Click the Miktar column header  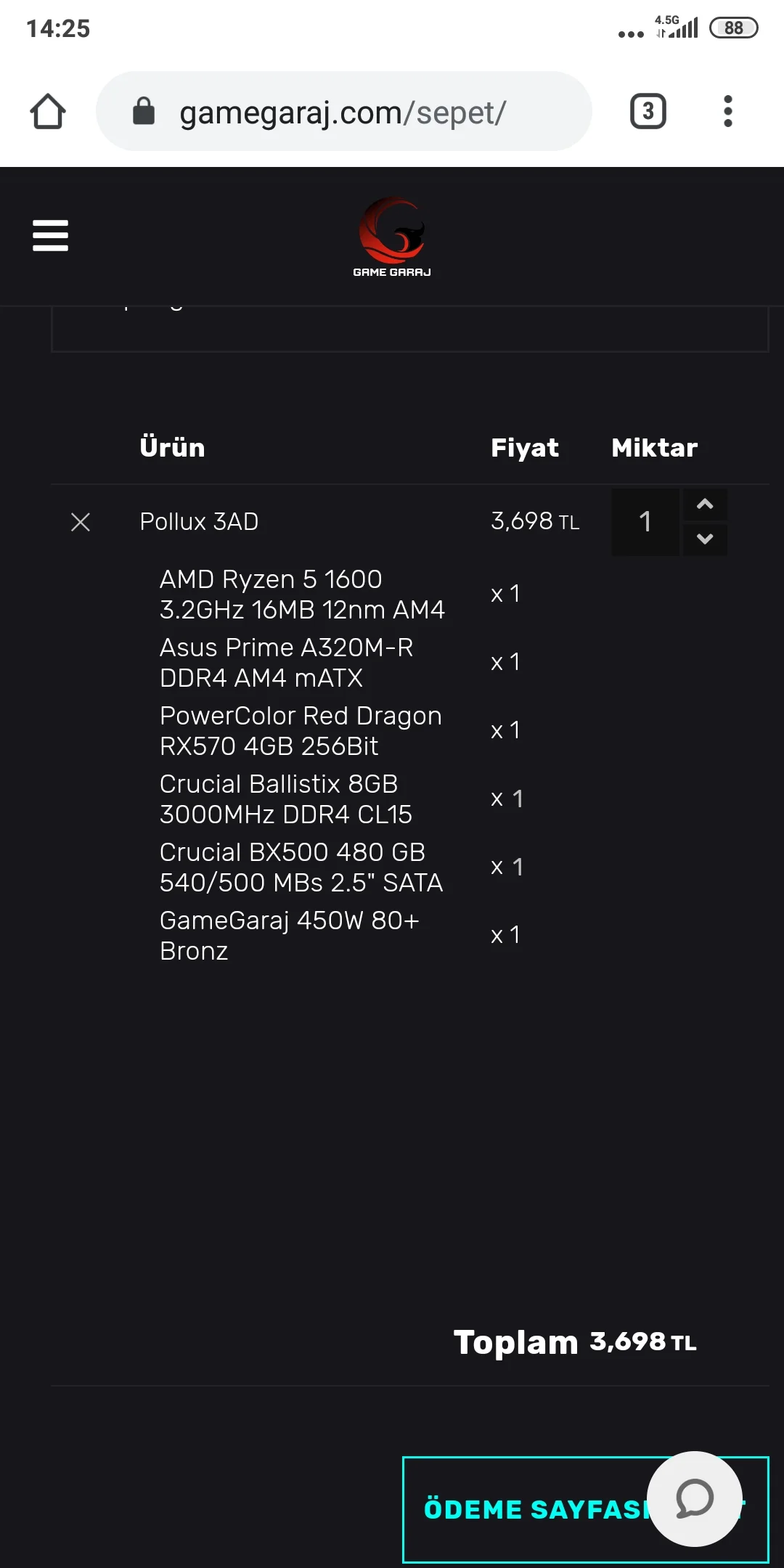pos(653,447)
